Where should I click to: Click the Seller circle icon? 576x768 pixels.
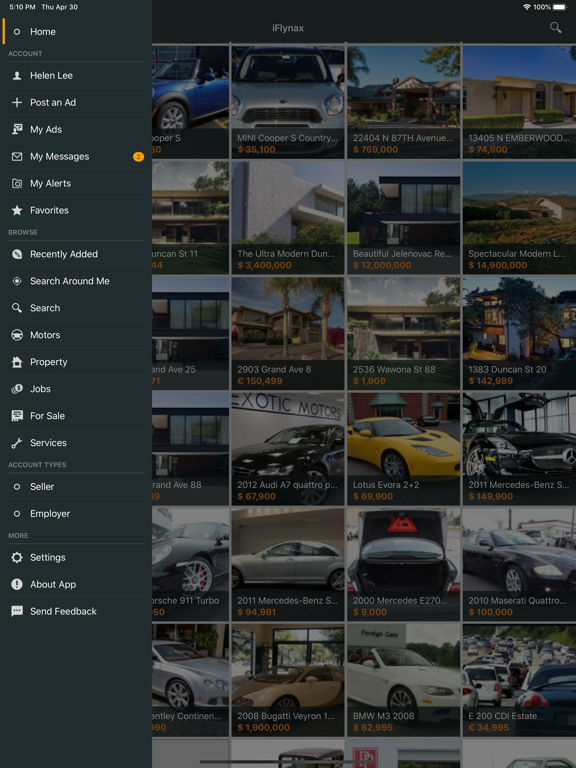(17, 487)
